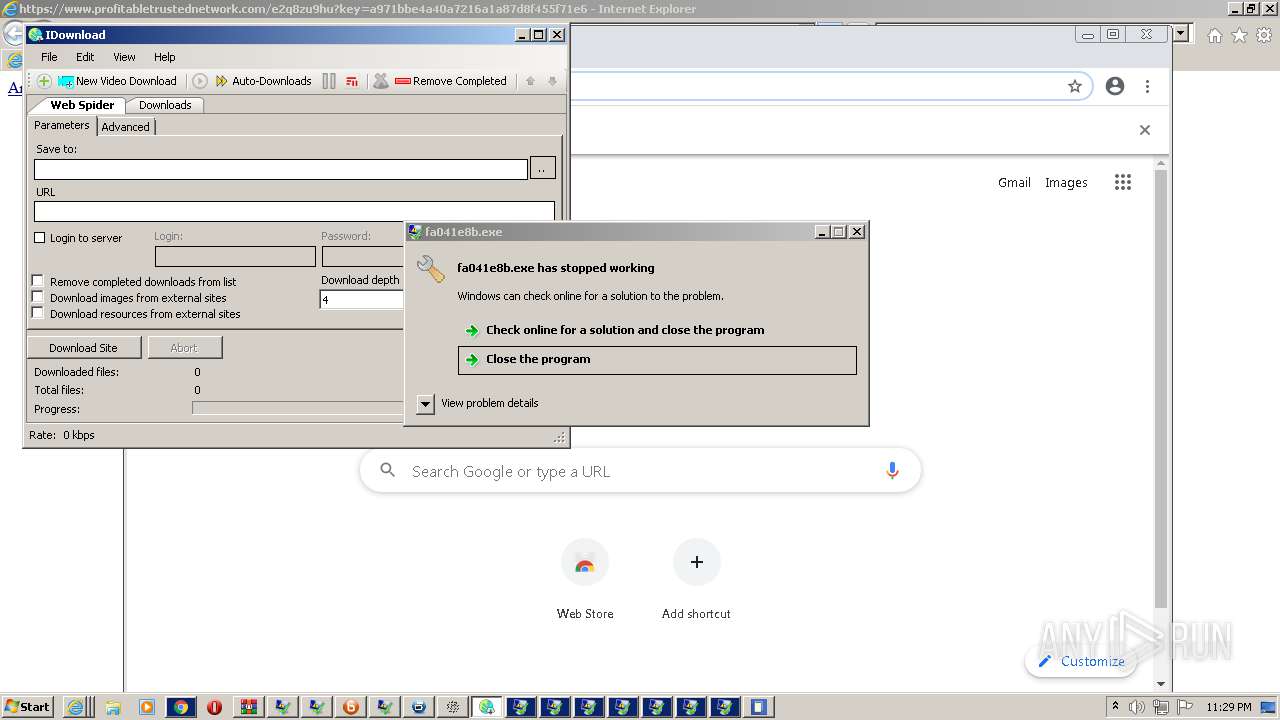Screen dimensions: 1280x720
Task: Open the File menu in IDownload
Action: [x=49, y=57]
